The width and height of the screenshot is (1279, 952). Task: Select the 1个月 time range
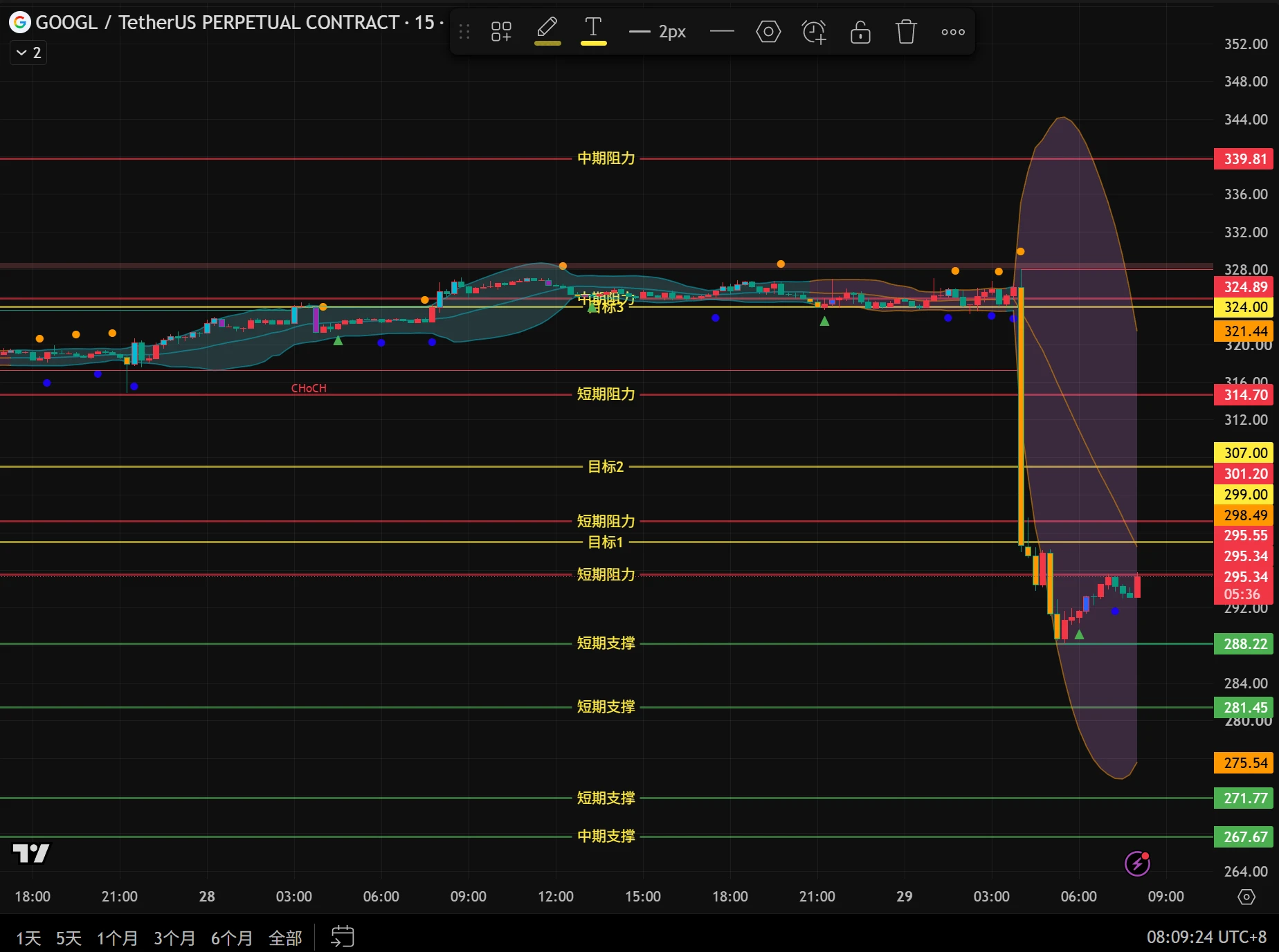coord(117,938)
